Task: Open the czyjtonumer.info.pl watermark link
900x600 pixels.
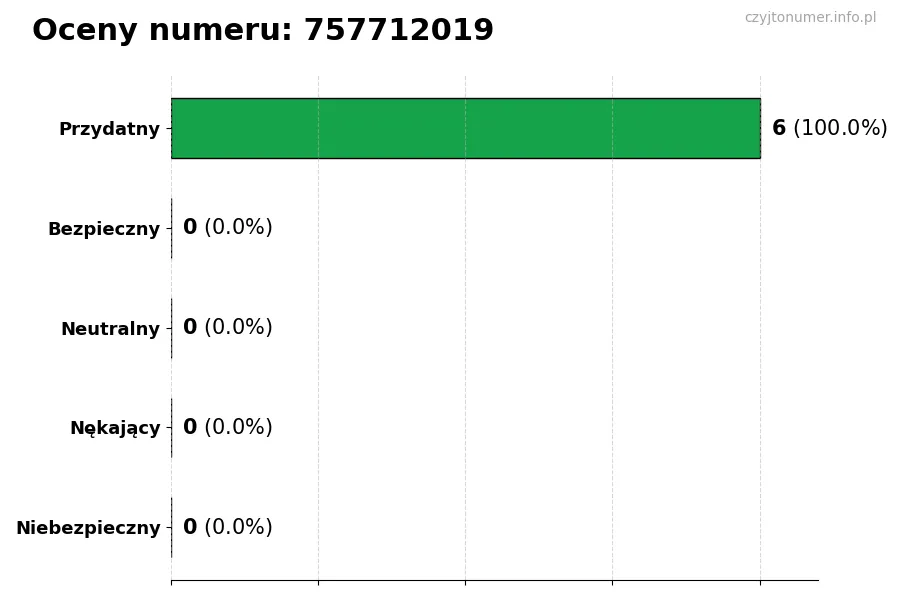Action: pos(810,18)
